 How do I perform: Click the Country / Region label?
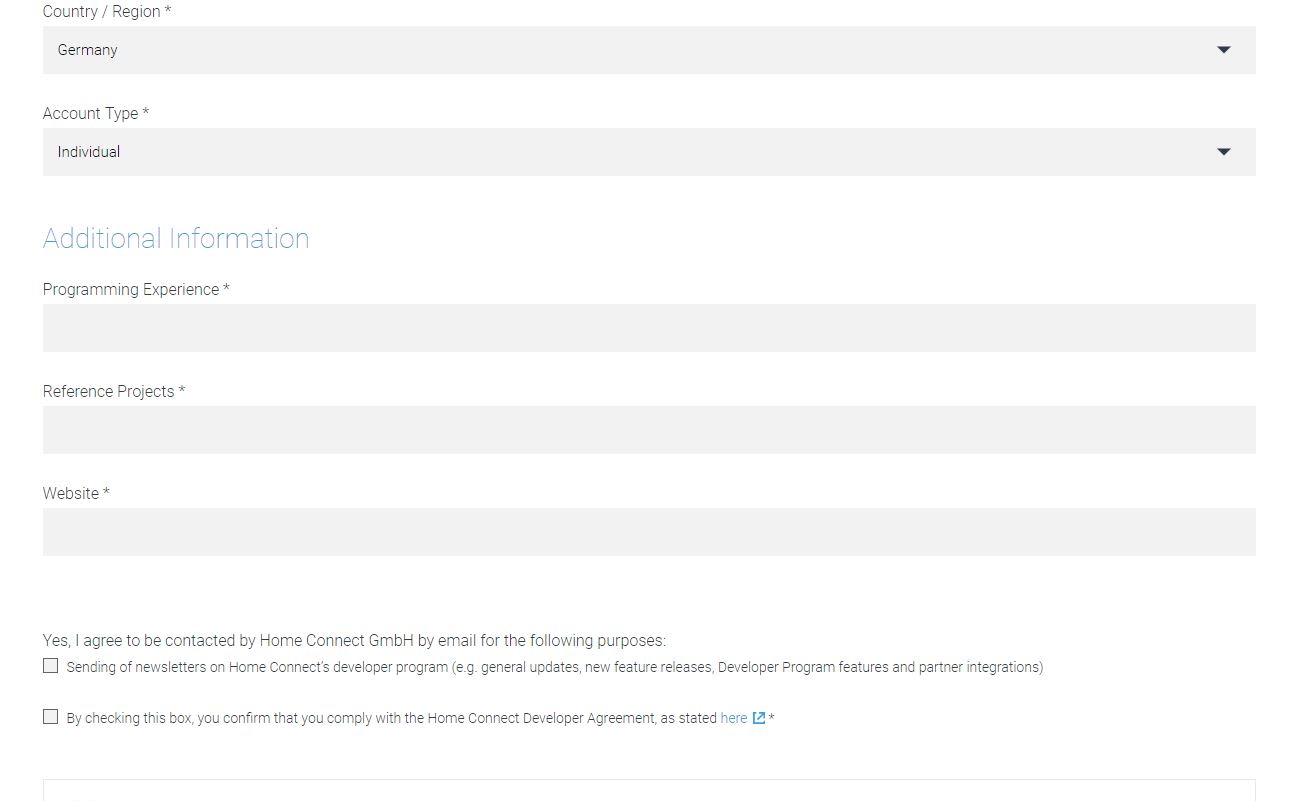(x=107, y=12)
